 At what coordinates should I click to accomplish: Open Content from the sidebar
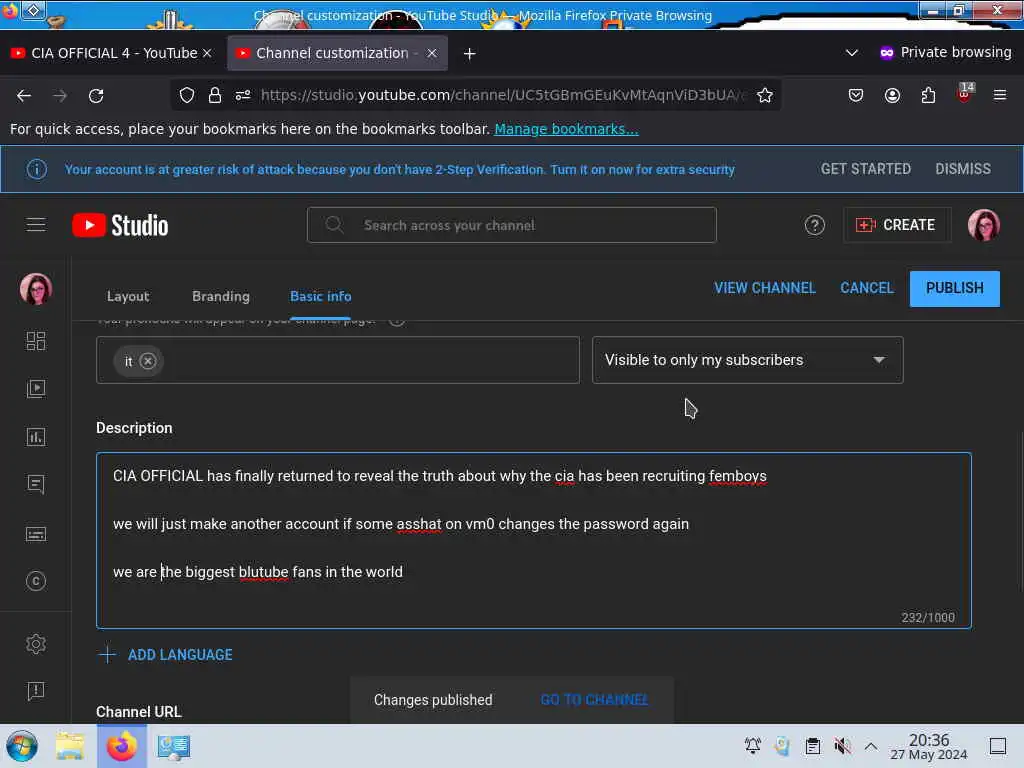click(36, 389)
